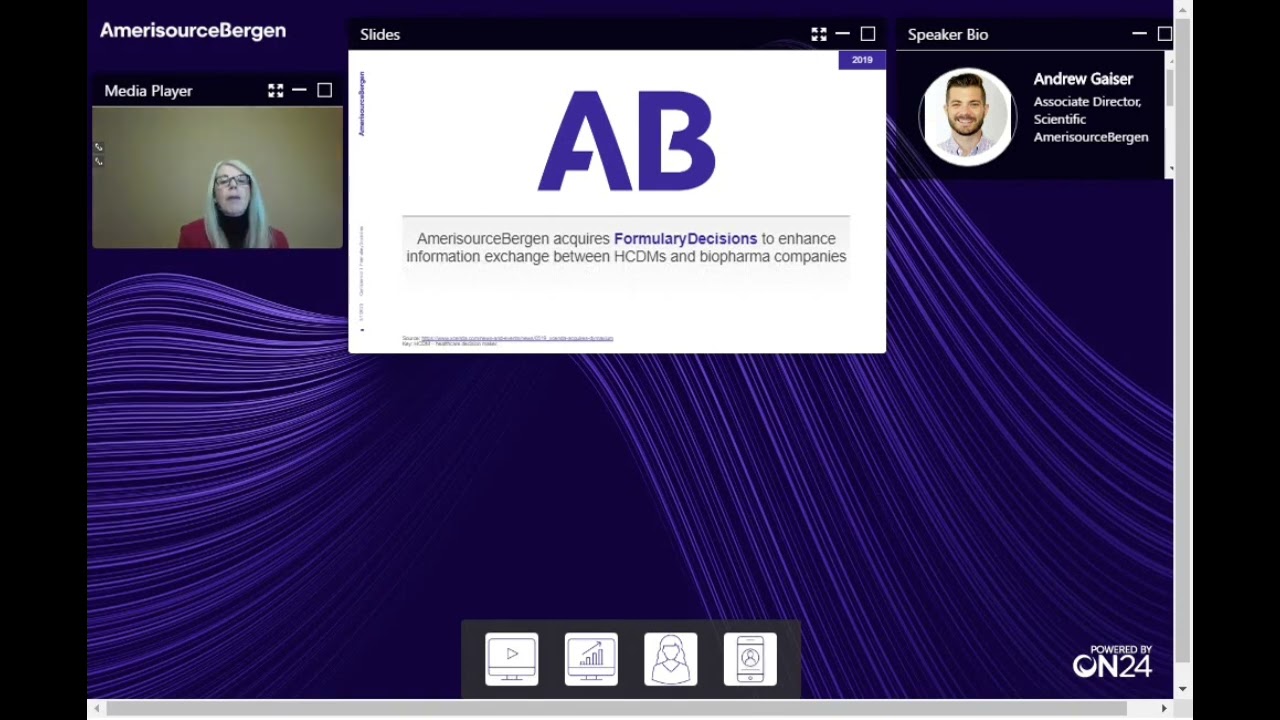Minimize the Slides panel
Screen dimensions: 1280x720
[842, 34]
